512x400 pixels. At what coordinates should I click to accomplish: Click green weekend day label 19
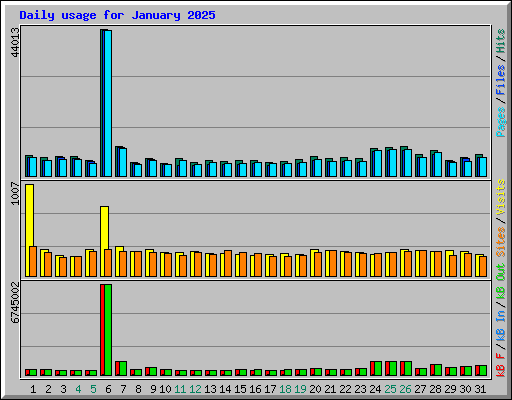(x=300, y=389)
